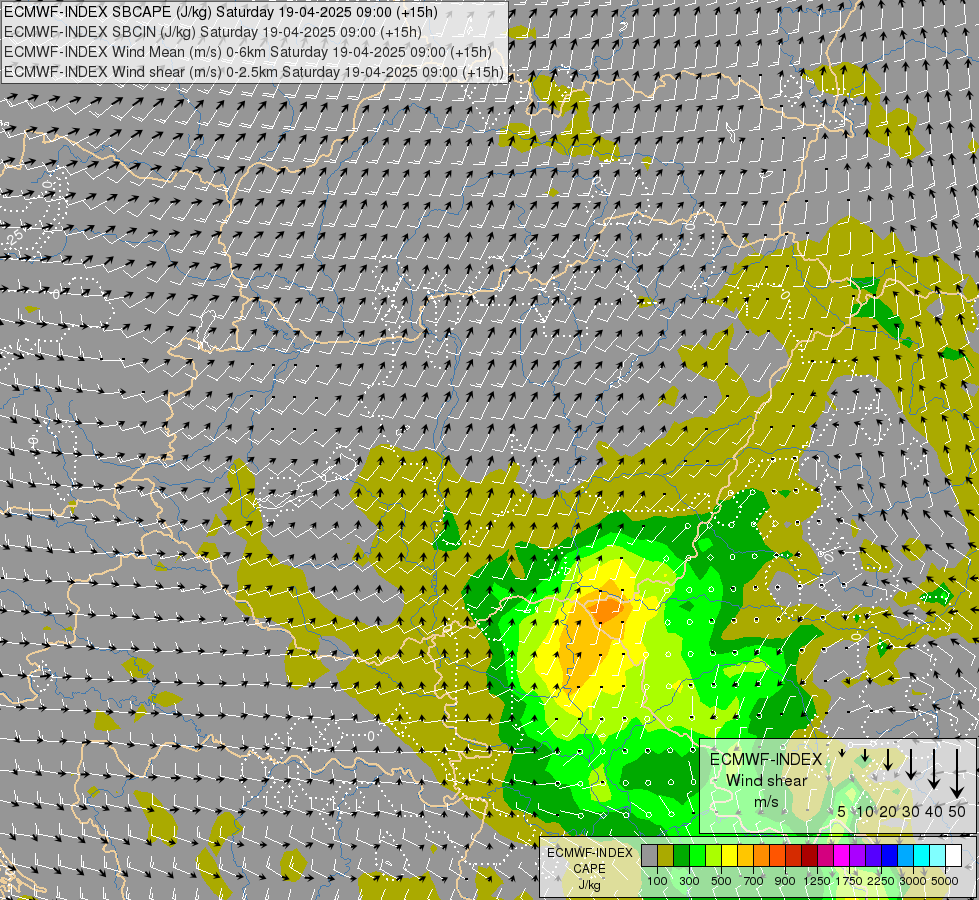Click the 30 m/s wind shear legend arrow
This screenshot has width=979, height=900.
tap(911, 764)
